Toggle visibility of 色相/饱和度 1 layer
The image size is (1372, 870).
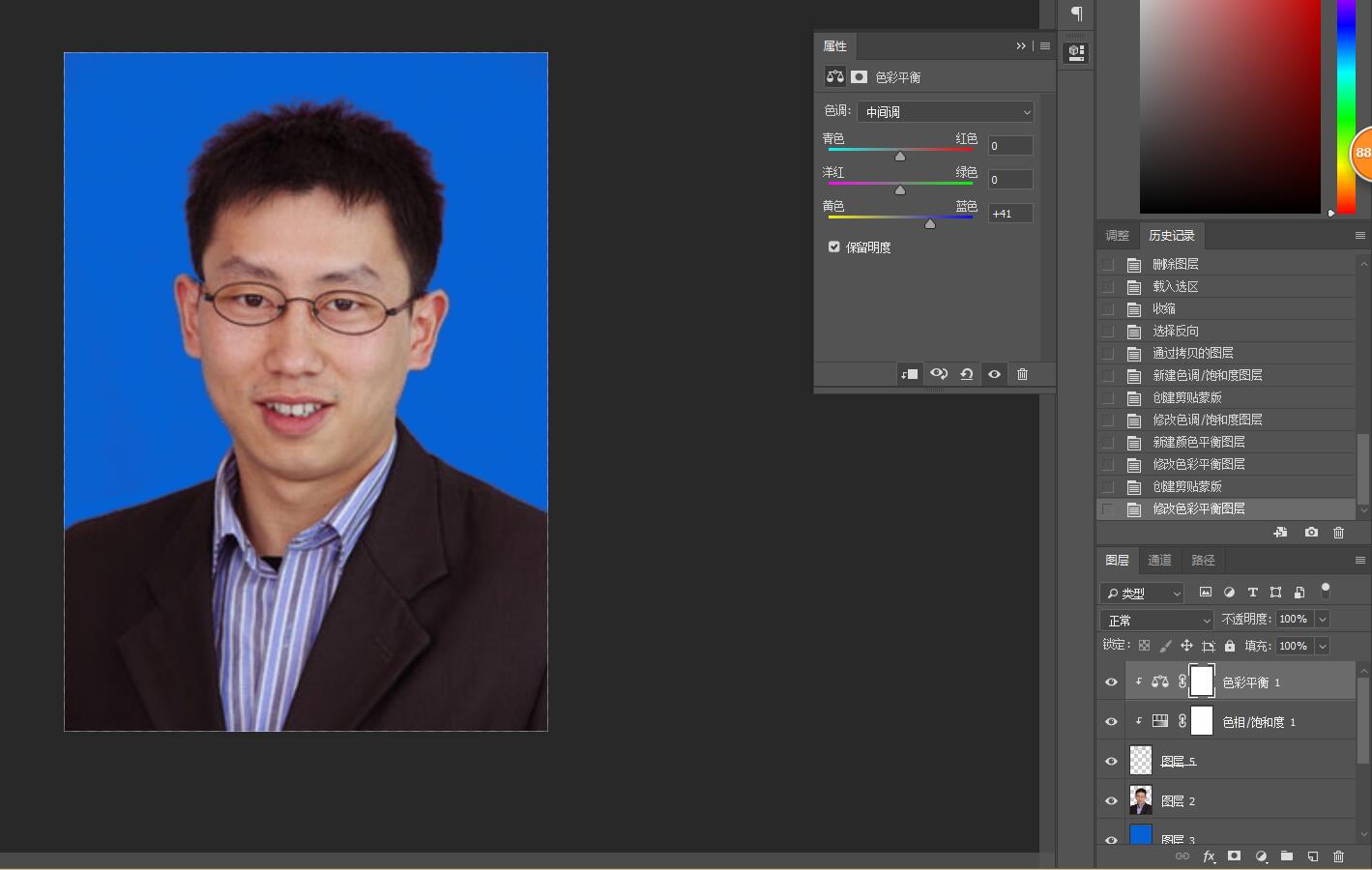(x=1111, y=721)
